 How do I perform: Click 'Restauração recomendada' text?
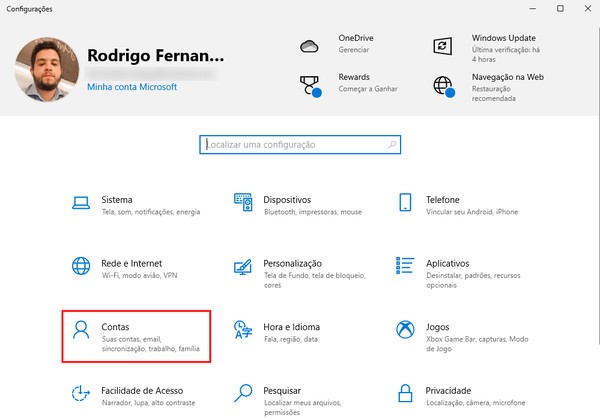coord(493,94)
